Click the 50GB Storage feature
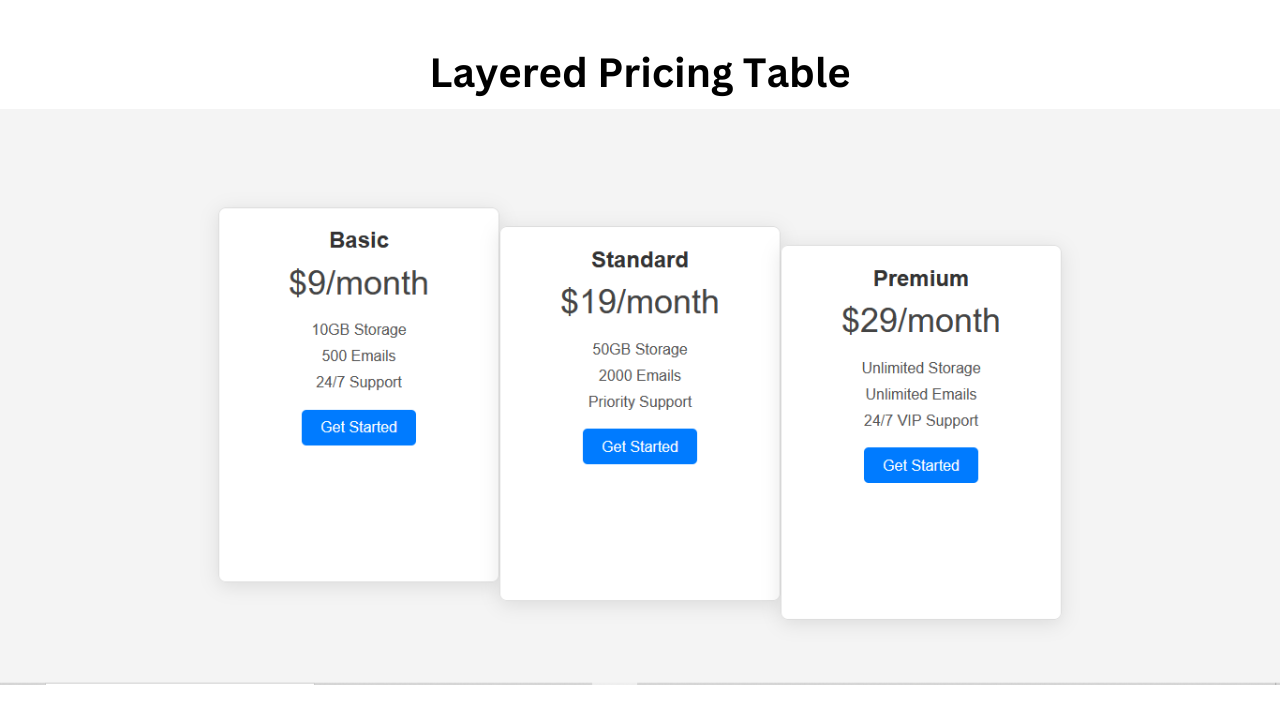 pos(639,349)
